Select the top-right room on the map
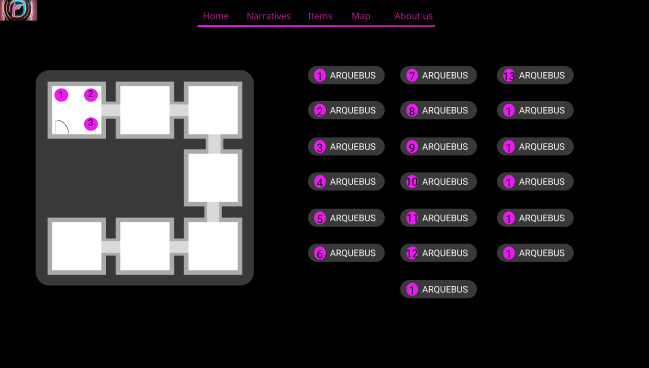The height and width of the screenshot is (368, 649). point(213,110)
